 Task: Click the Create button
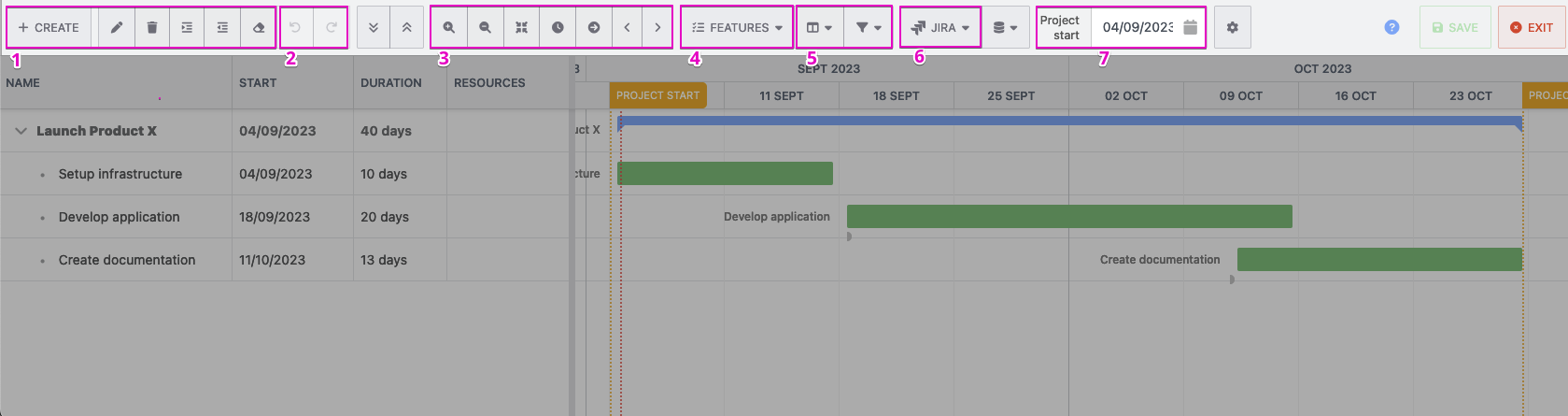point(49,28)
